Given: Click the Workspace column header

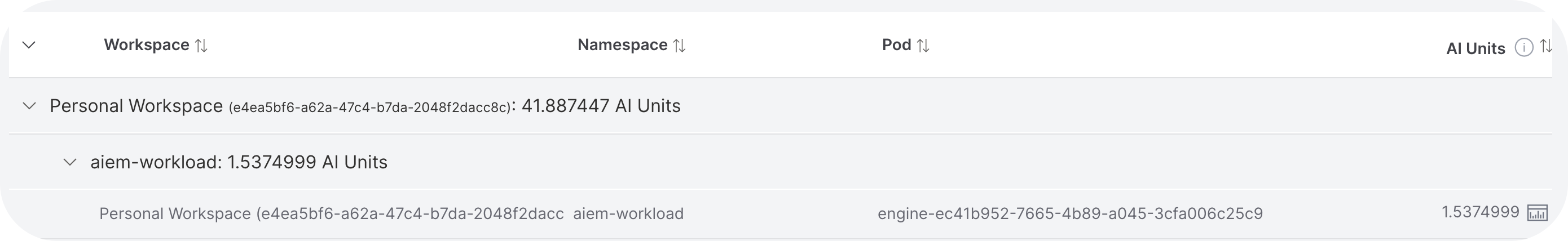Looking at the screenshot, I should [146, 45].
